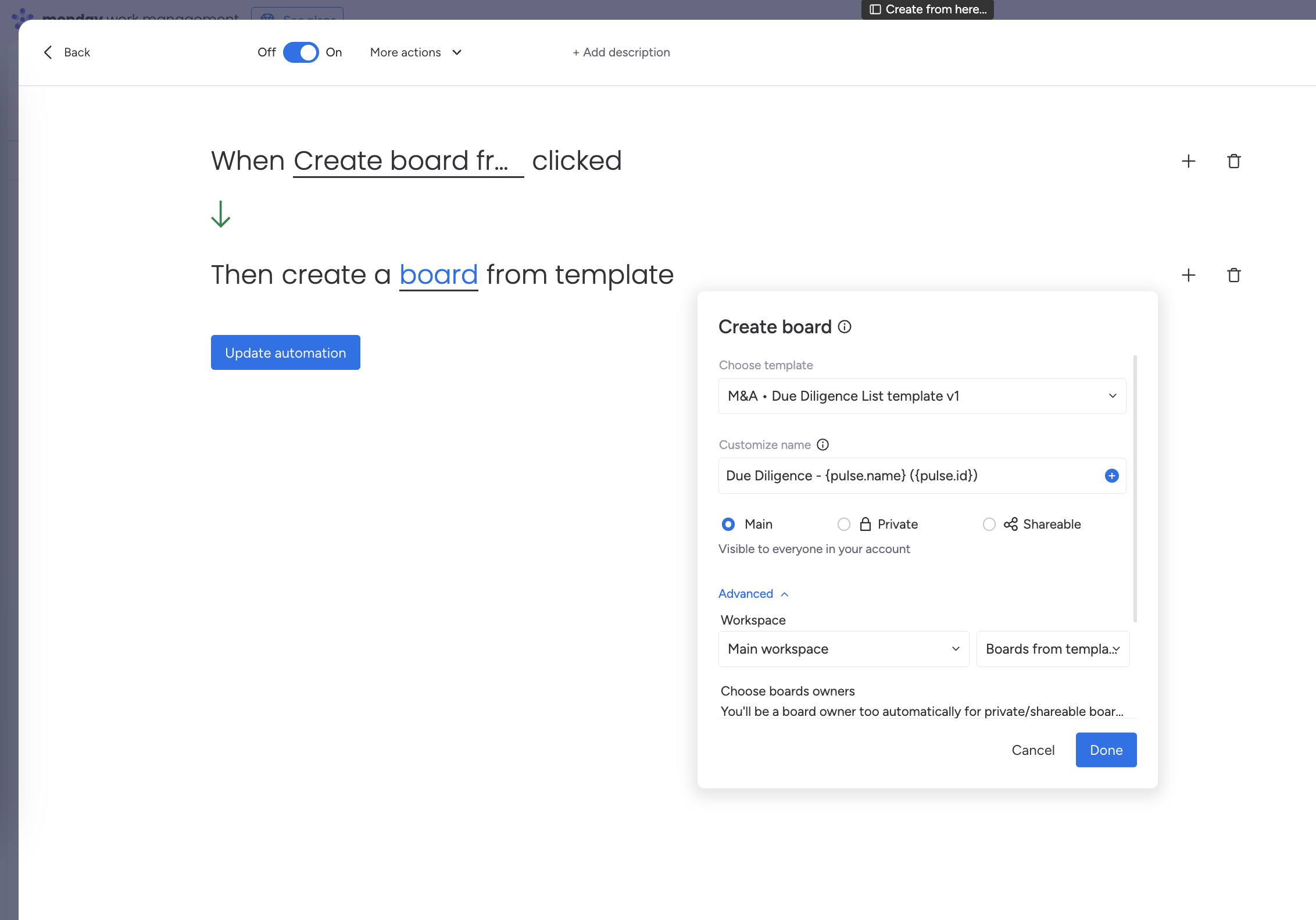Collapse the Advanced section
The image size is (1316, 920).
pos(753,594)
